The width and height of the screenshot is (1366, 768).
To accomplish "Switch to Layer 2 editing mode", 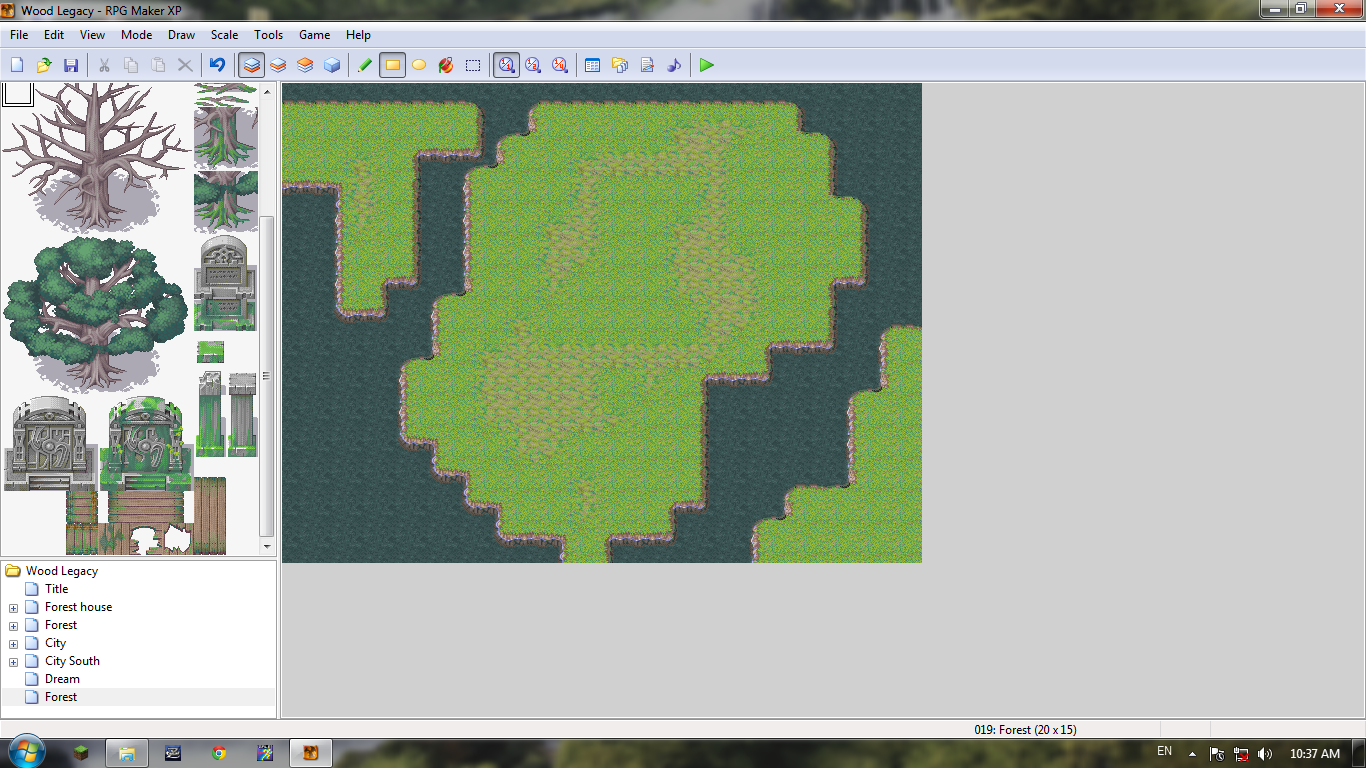I will point(278,65).
